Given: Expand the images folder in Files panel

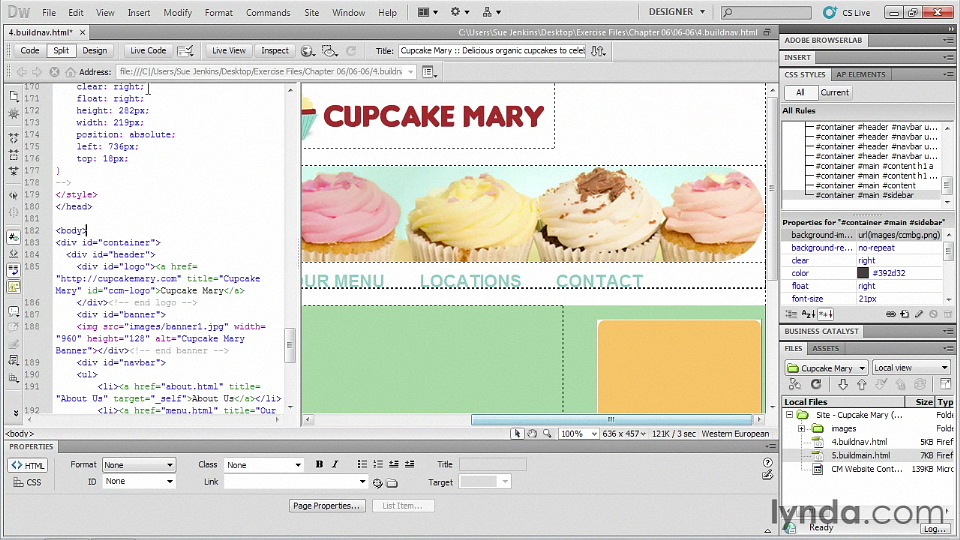Looking at the screenshot, I should pos(801,429).
